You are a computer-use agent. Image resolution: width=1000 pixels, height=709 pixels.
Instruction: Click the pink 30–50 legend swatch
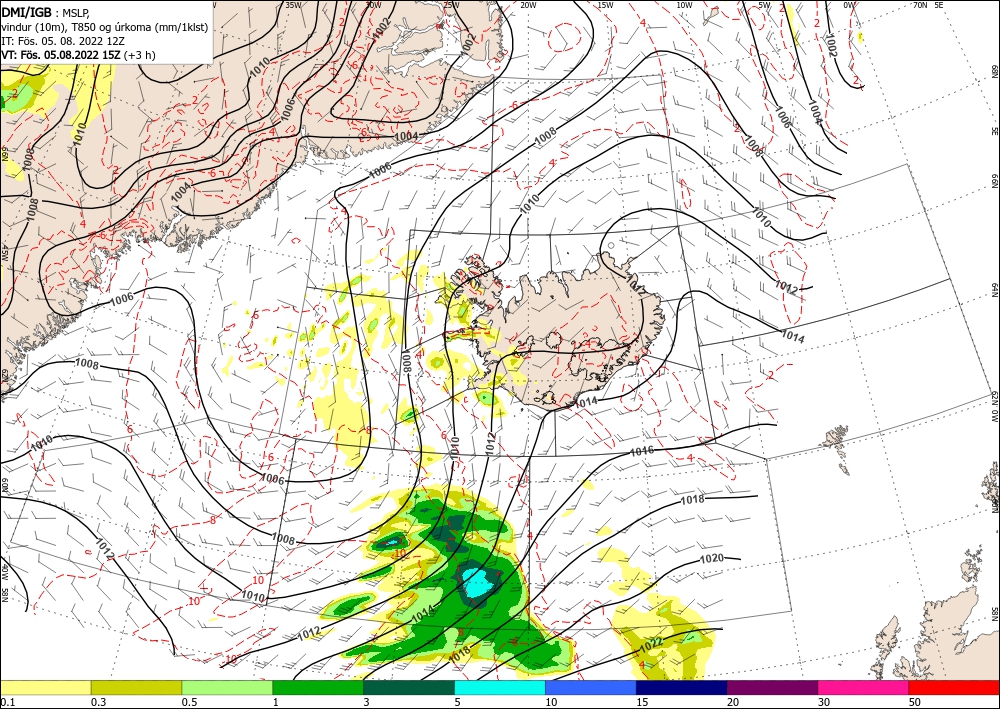(x=863, y=687)
